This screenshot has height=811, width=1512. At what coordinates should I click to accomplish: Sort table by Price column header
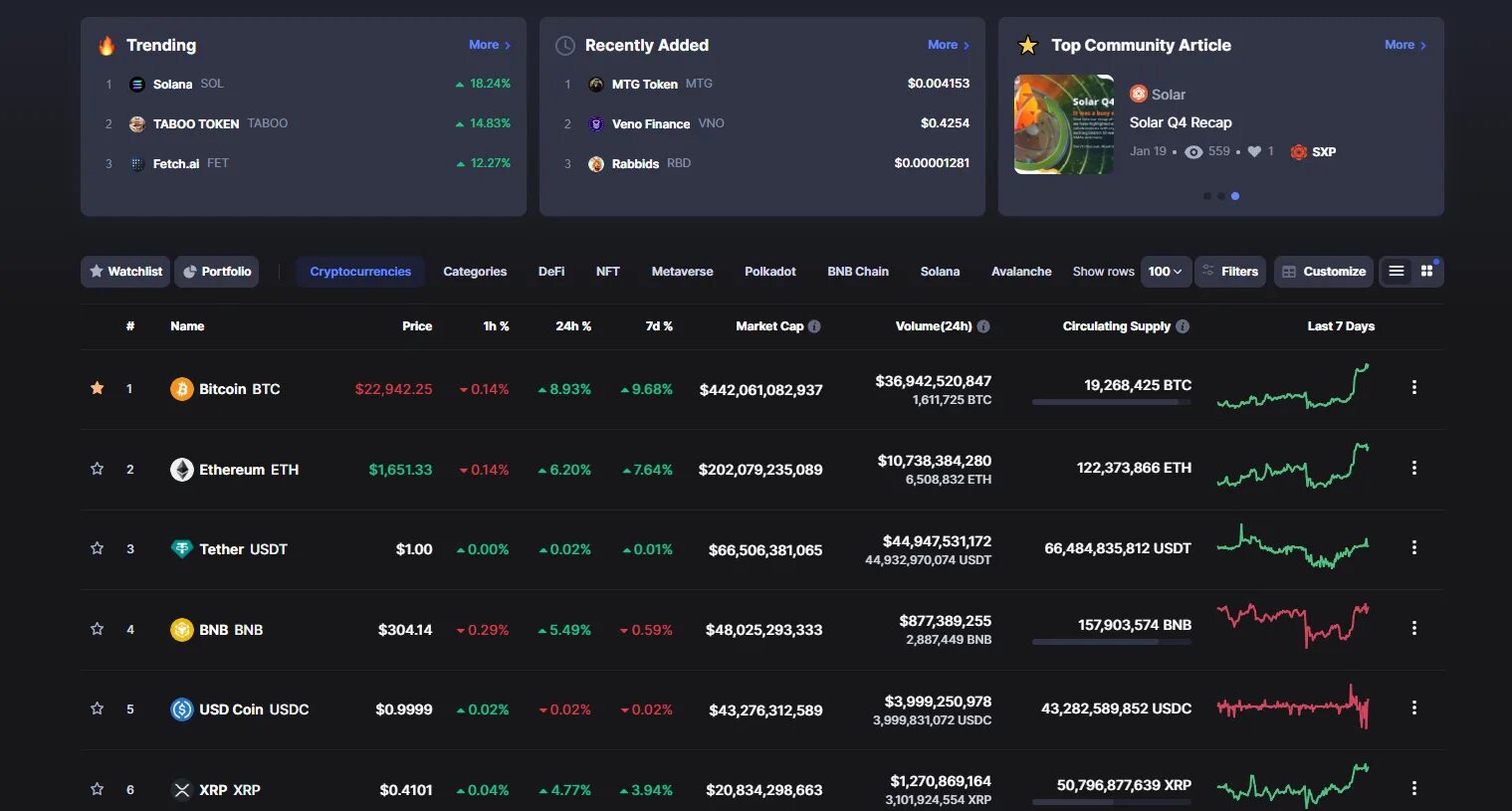coord(417,326)
